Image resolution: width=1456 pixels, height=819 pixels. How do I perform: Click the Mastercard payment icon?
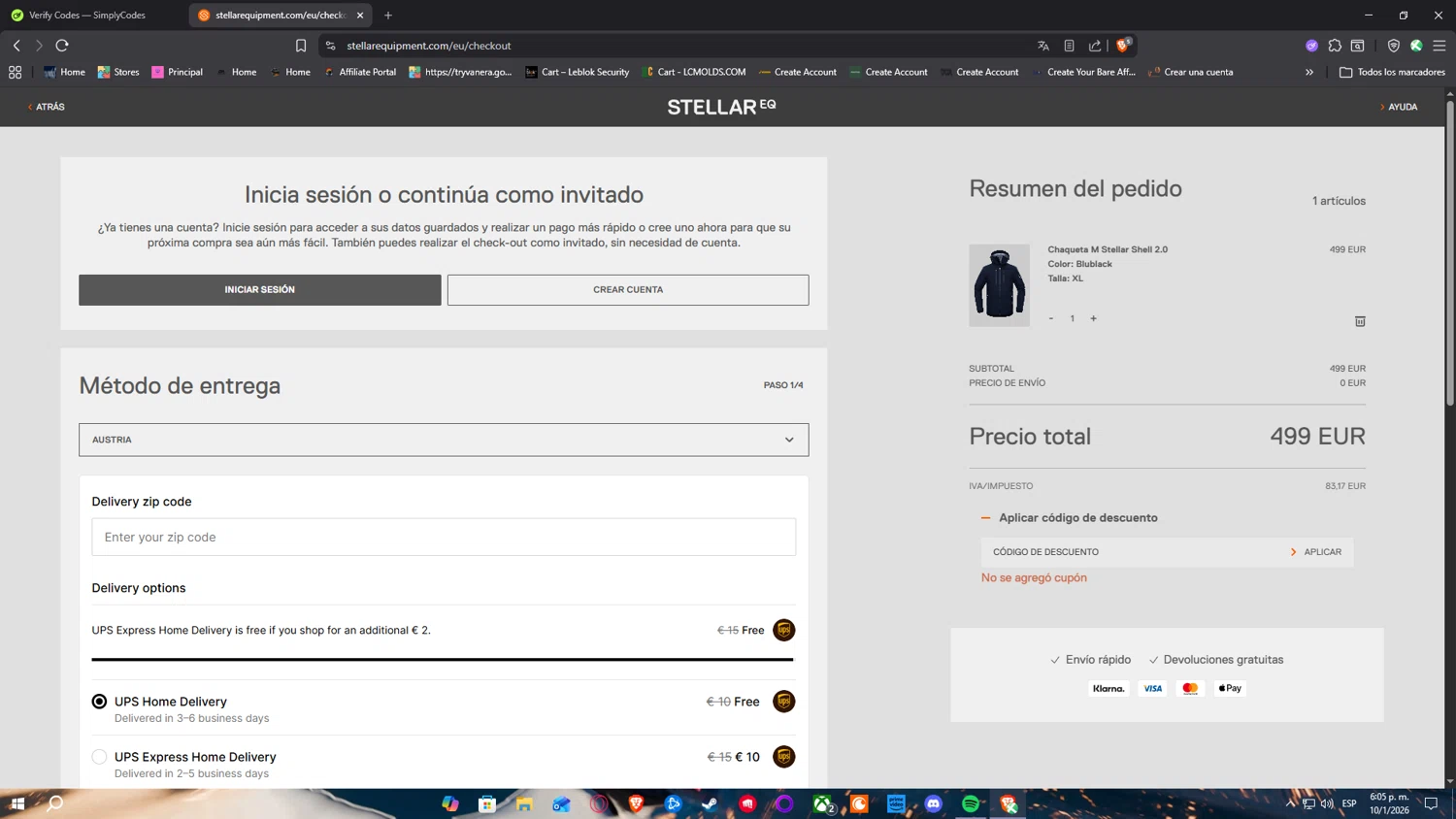[x=1190, y=688]
